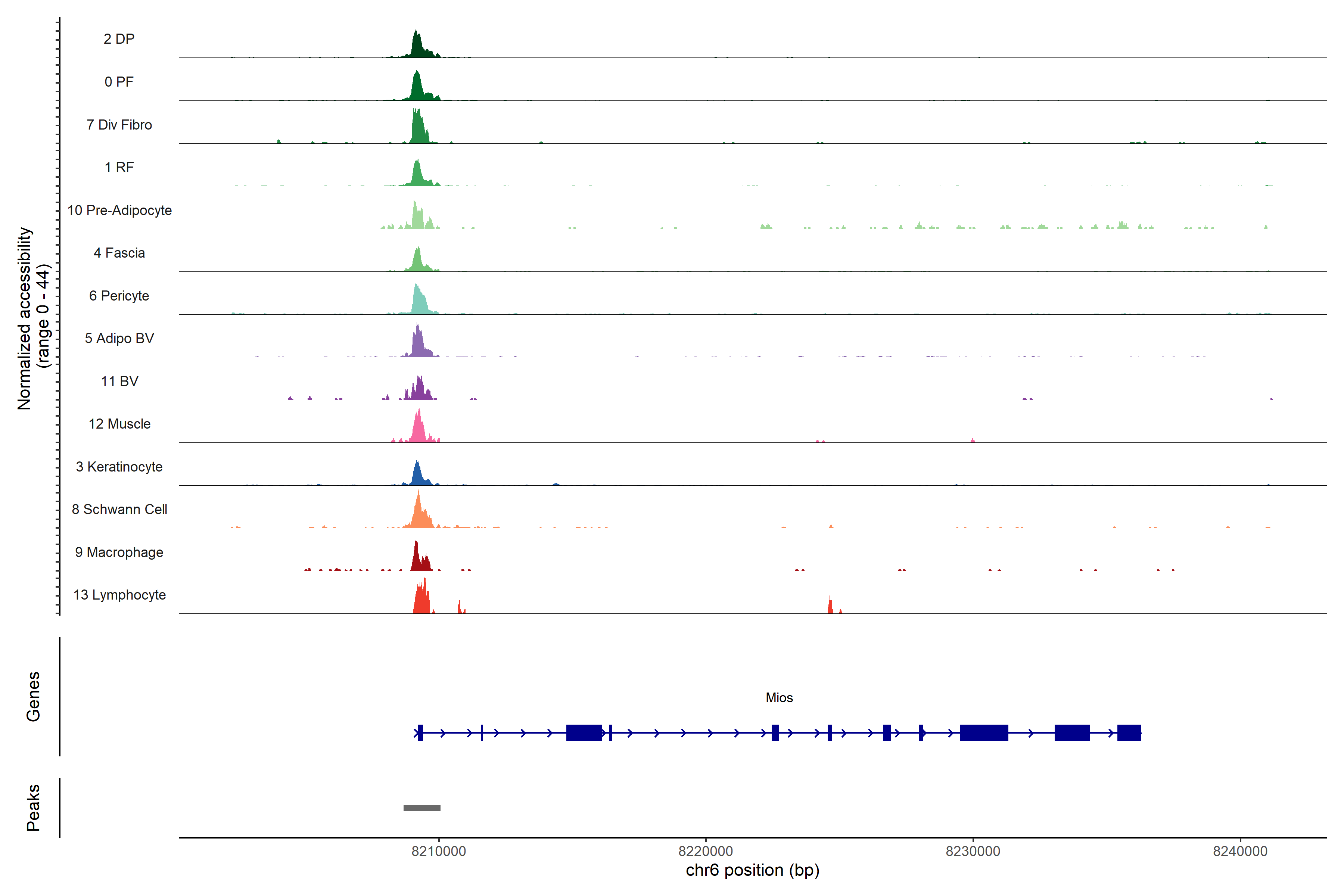
Task: Select the 7 Div Fibro label
Action: [119, 125]
